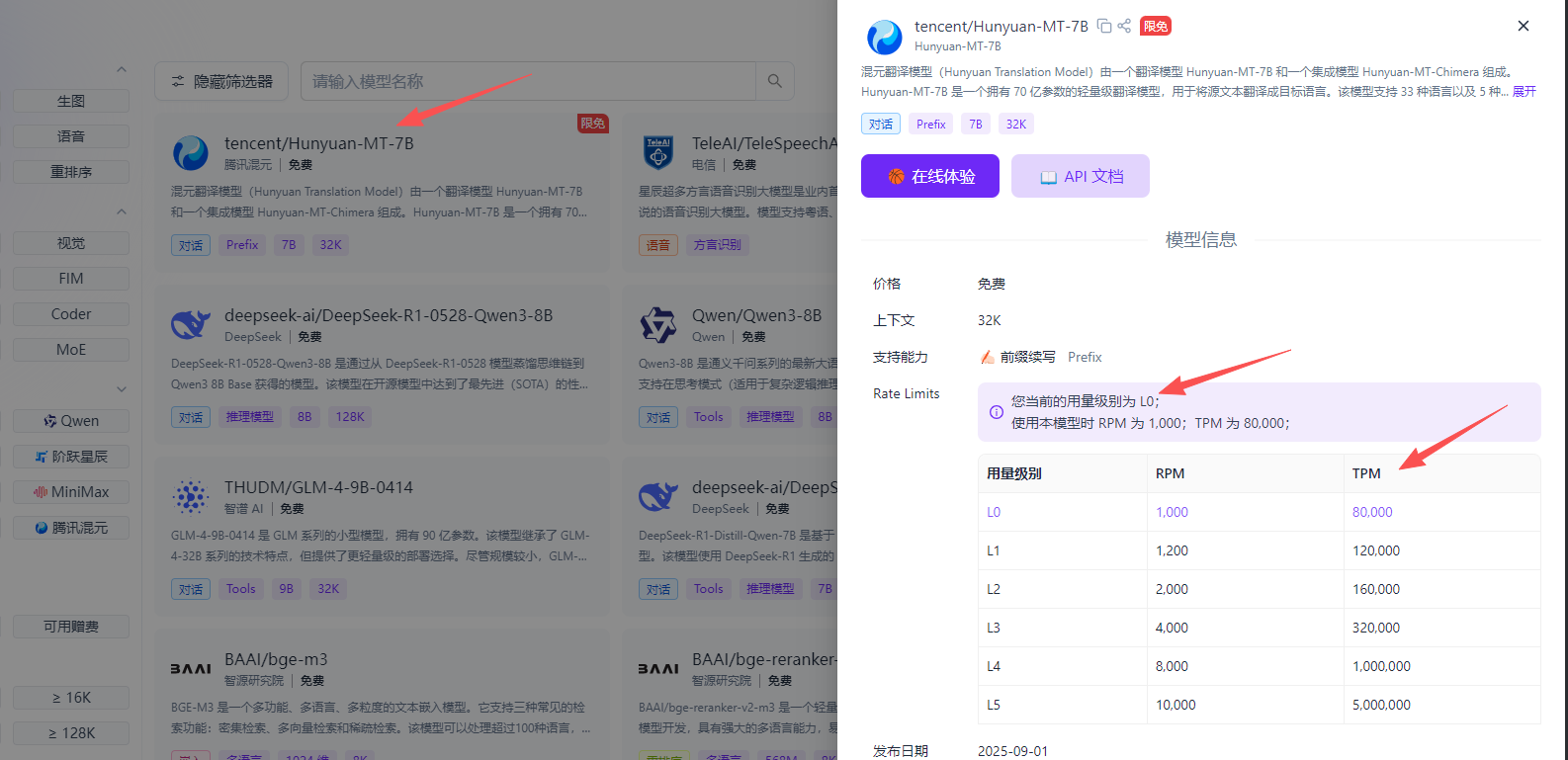Click the 推理模型 tag on DeepSeek-R1-0528 card
Screen dimensions: 1568x760
pyautogui.click(x=250, y=417)
